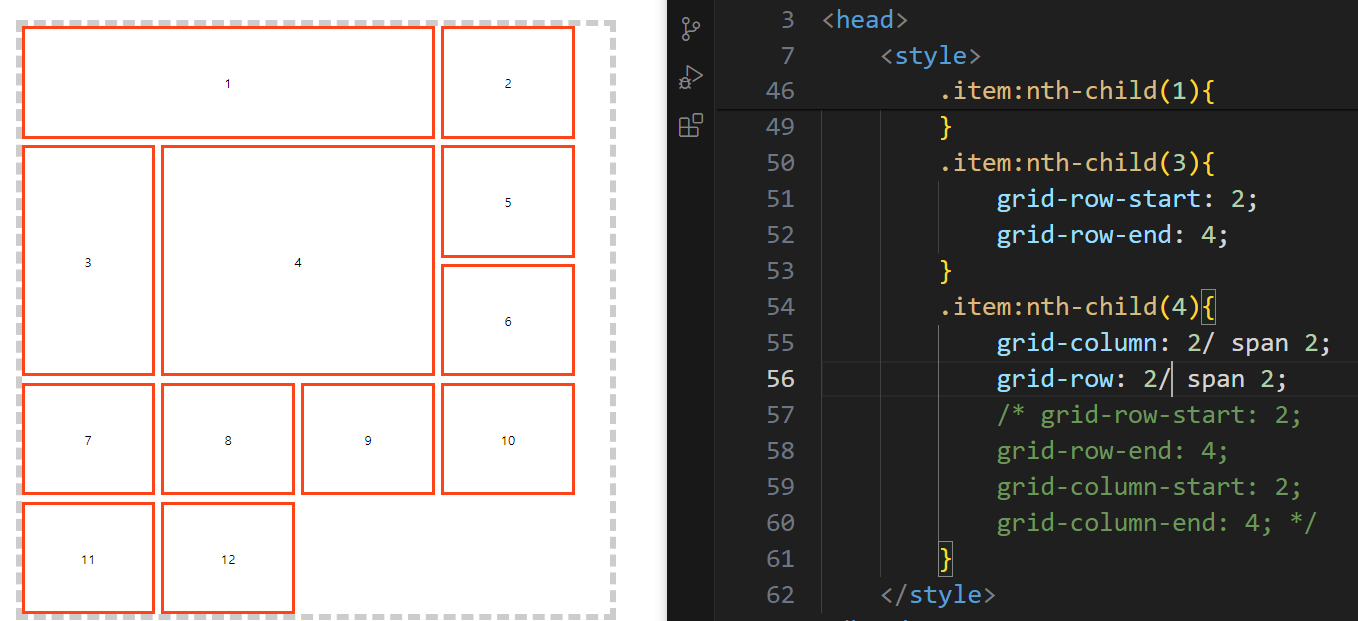Click commented grid-column-start: 2 line
This screenshot has width=1358, height=621.
tap(1149, 487)
